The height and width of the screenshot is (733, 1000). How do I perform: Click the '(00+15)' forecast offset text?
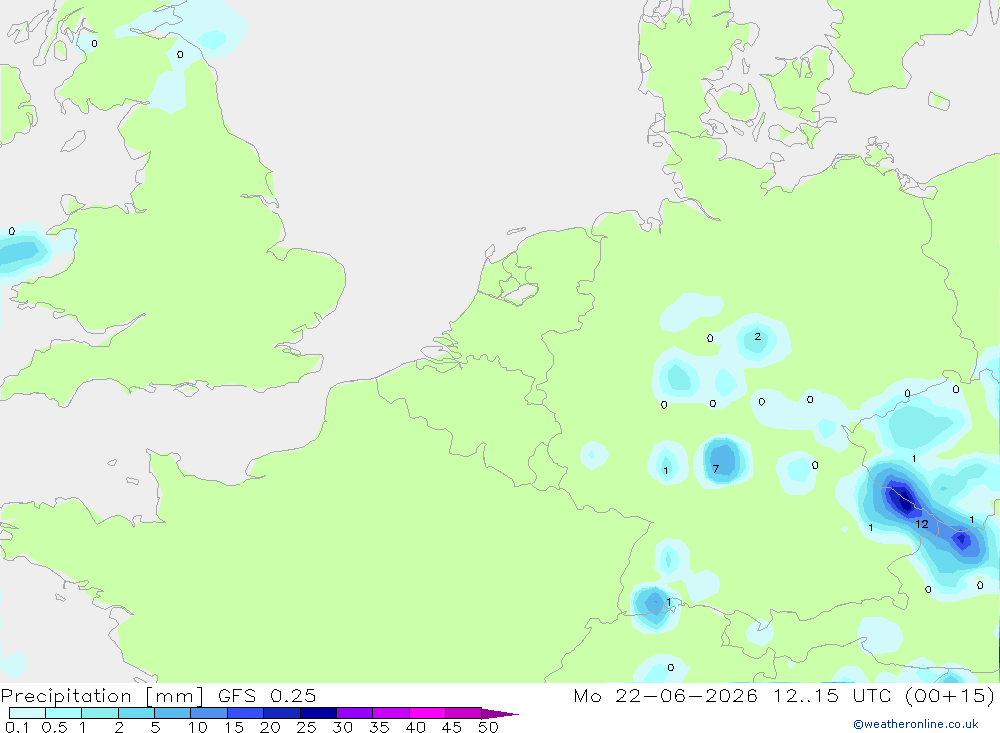949,696
